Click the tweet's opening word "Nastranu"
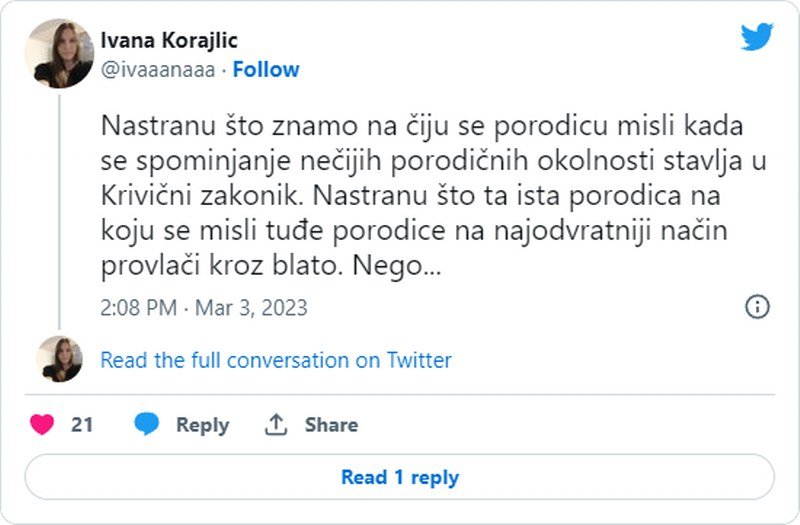 [152, 128]
